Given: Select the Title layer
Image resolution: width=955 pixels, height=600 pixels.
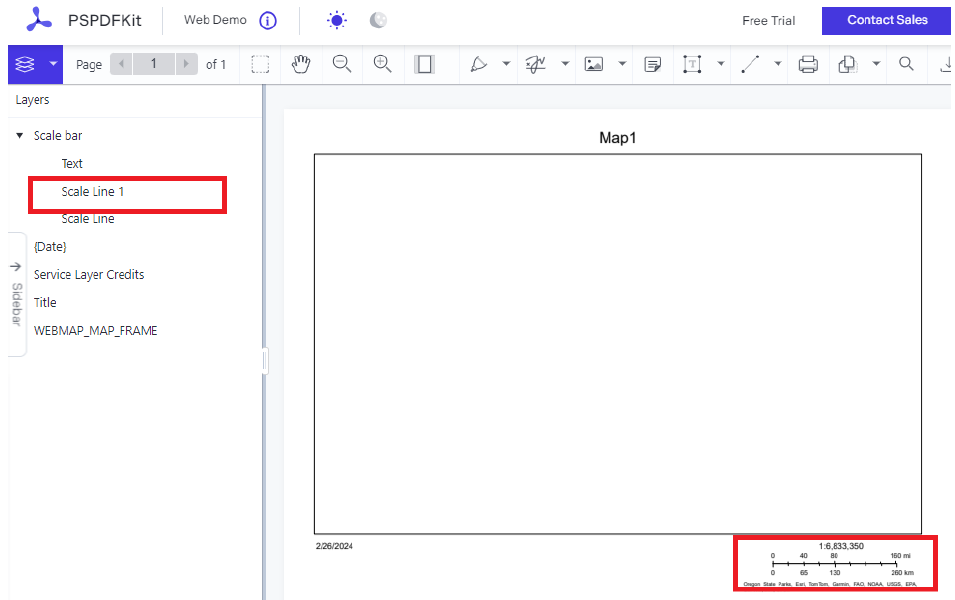Looking at the screenshot, I should [45, 303].
